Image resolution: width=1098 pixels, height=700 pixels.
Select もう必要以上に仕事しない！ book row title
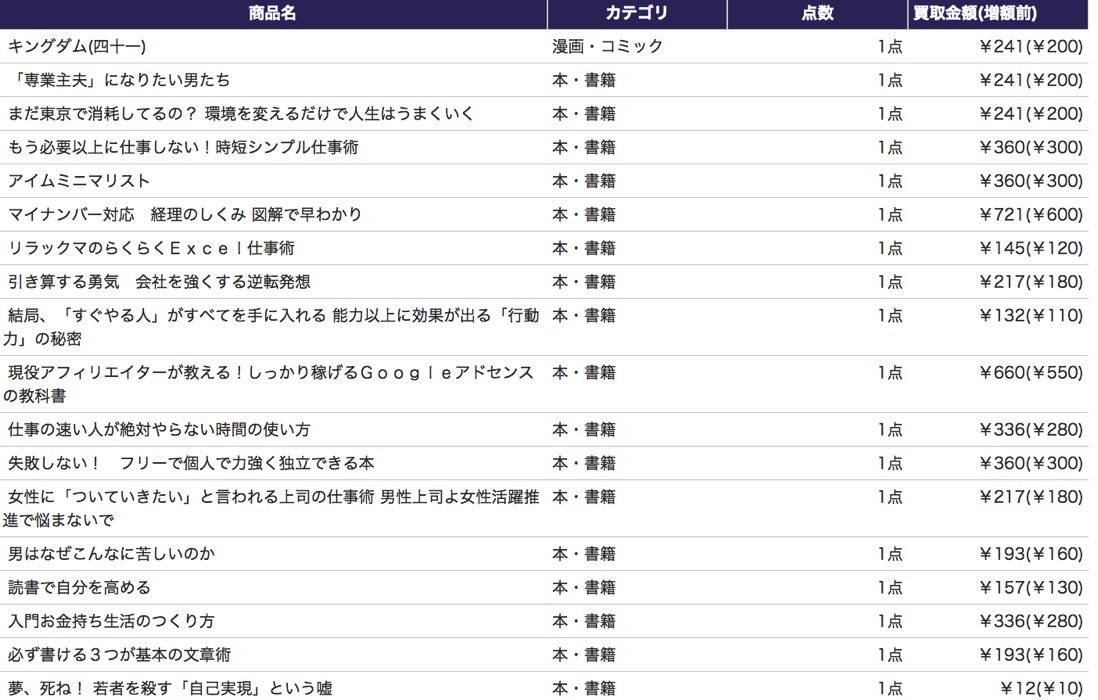pyautogui.click(x=183, y=148)
